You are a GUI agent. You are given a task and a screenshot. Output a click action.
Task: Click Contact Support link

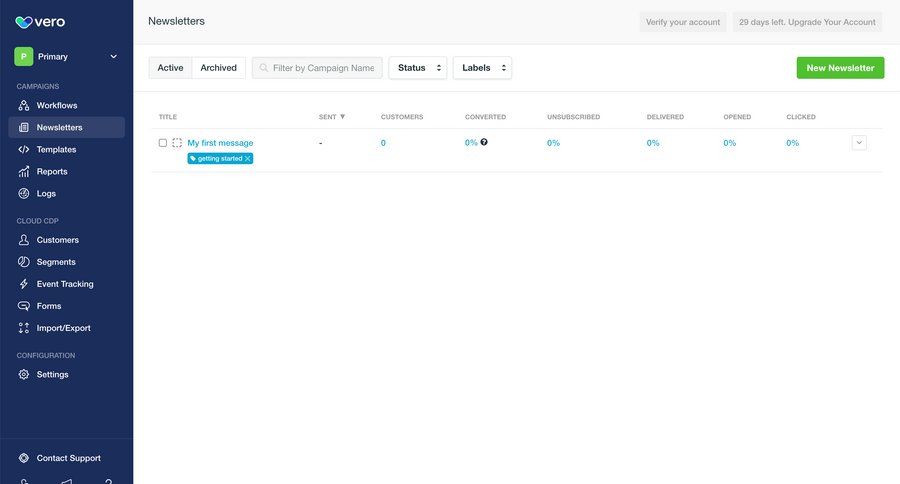[67, 458]
